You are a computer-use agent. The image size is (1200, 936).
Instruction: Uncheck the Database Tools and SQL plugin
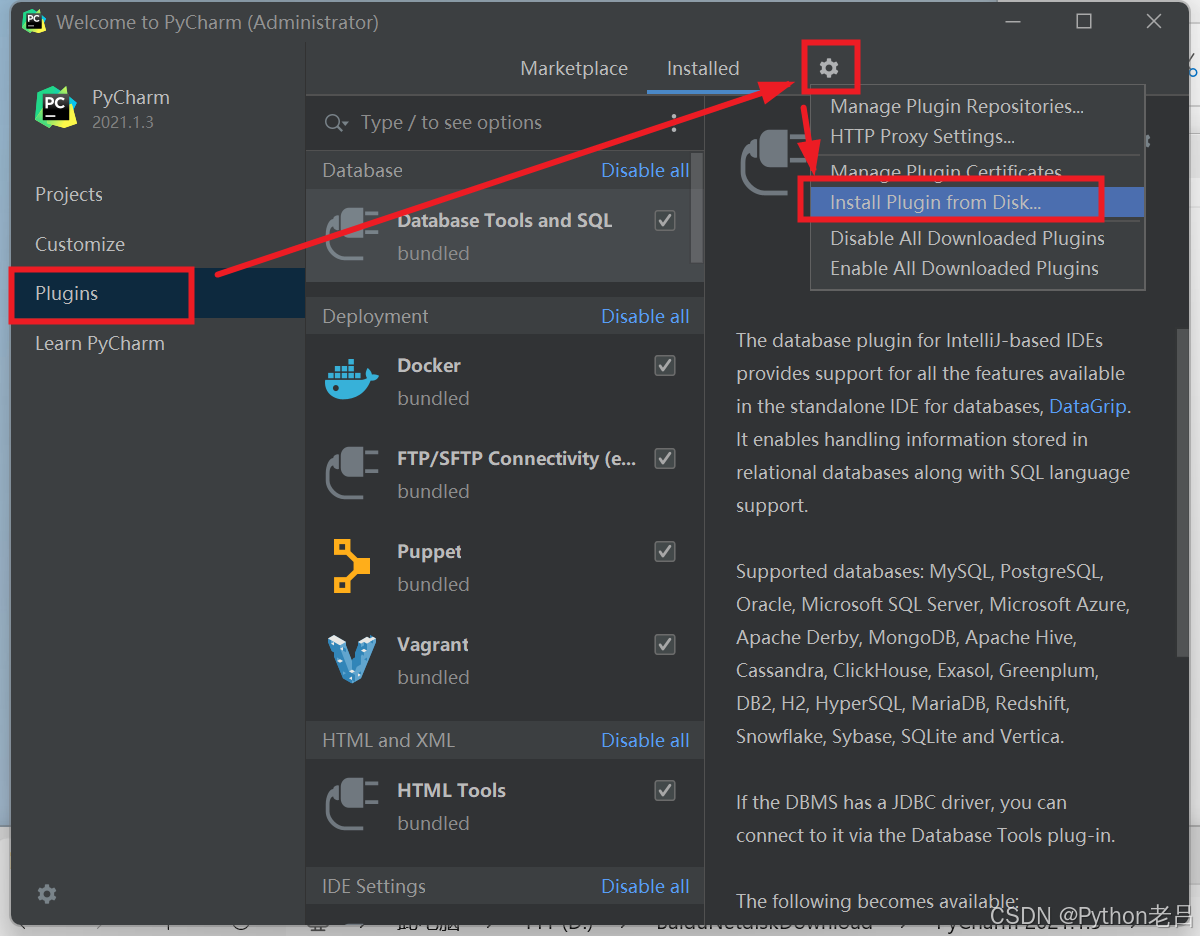pyautogui.click(x=665, y=220)
